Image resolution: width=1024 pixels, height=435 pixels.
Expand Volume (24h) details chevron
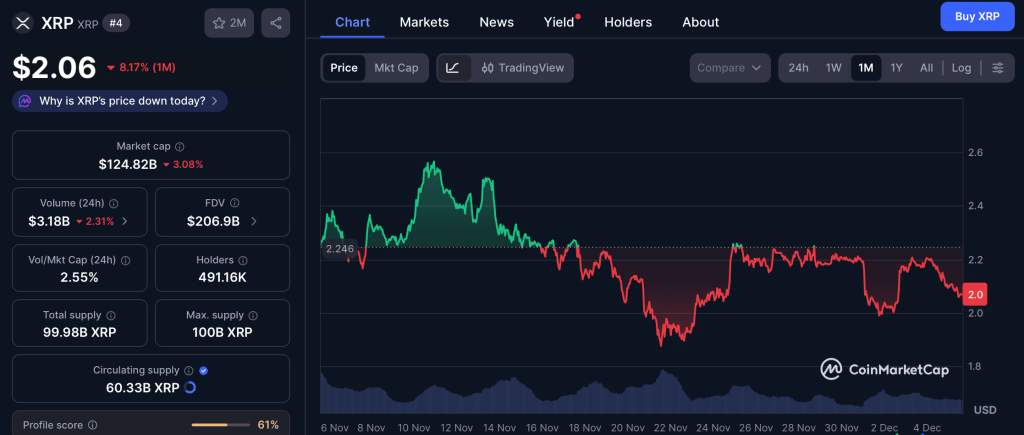[x=125, y=221]
